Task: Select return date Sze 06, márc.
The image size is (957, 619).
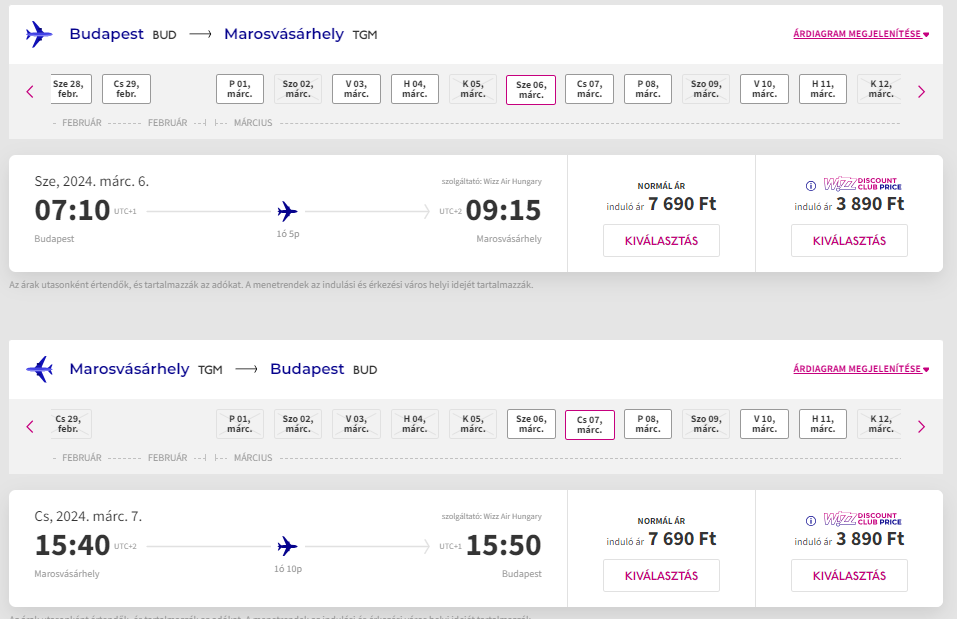Action: tap(531, 424)
